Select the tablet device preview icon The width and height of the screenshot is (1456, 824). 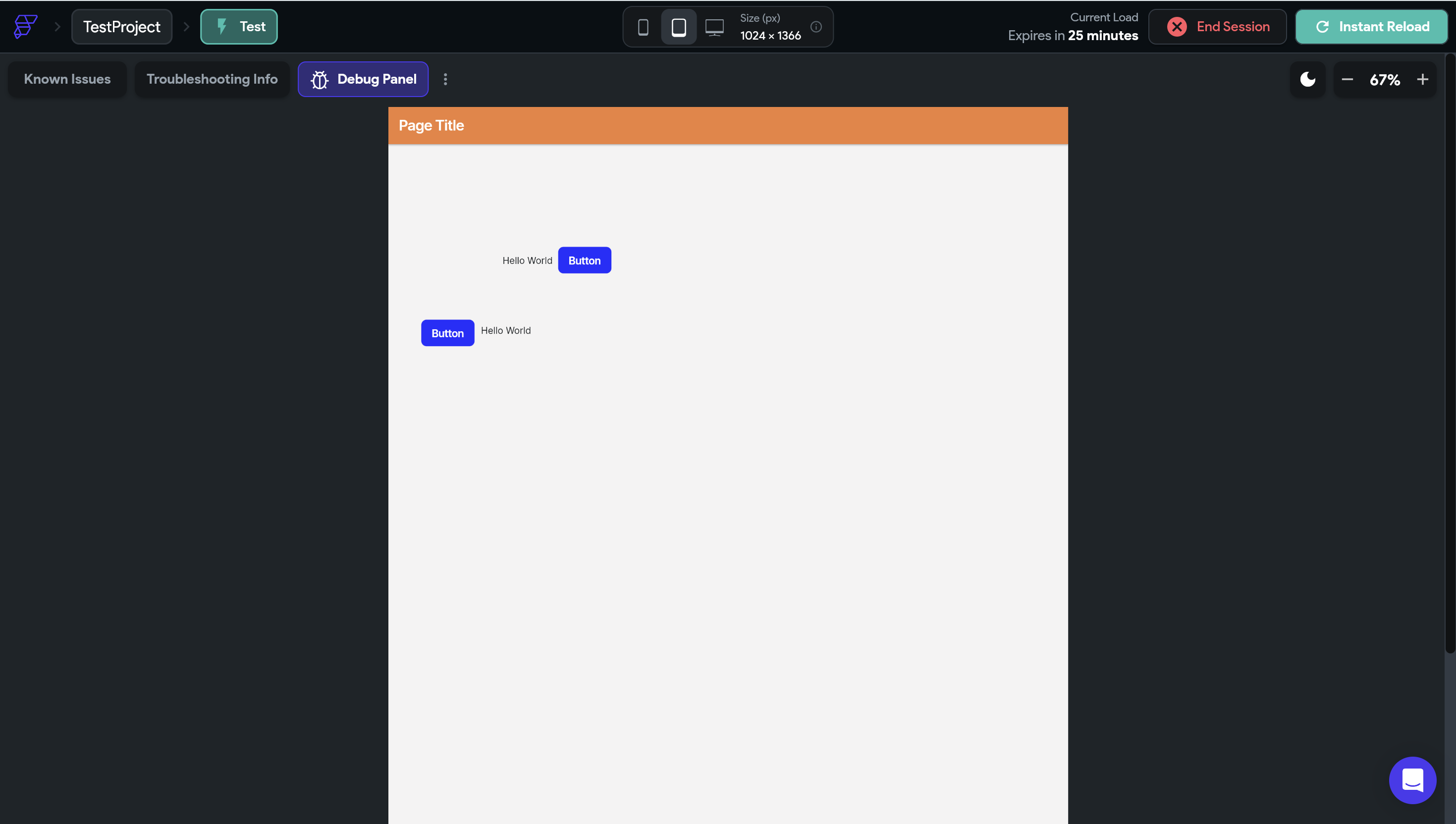[679, 27]
